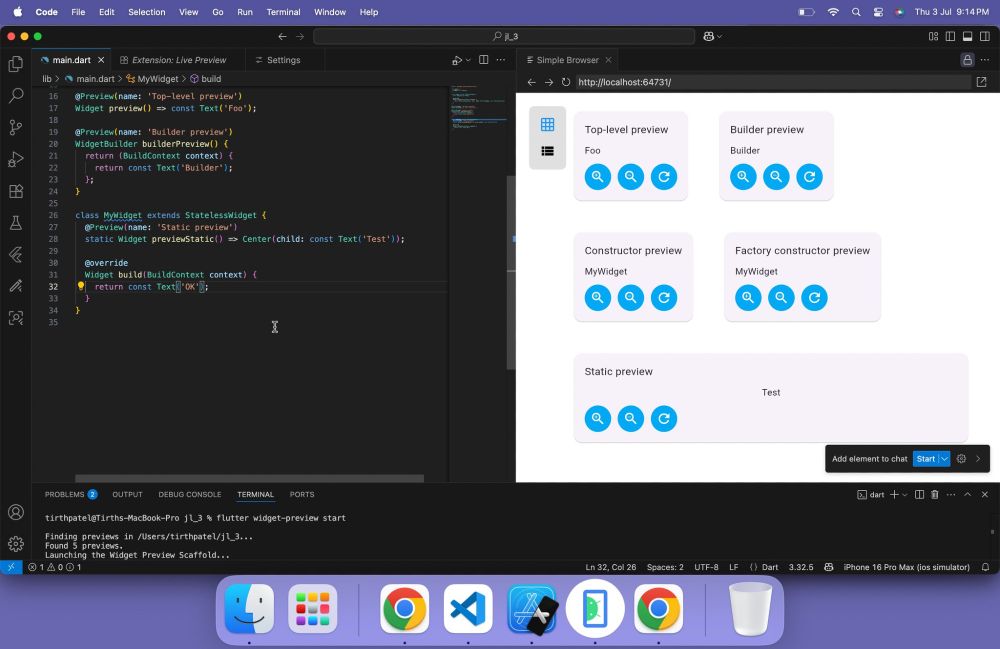The width and height of the screenshot is (1000, 649).
Task: Open the PROBLEMS panel tab
Action: [x=70, y=495]
